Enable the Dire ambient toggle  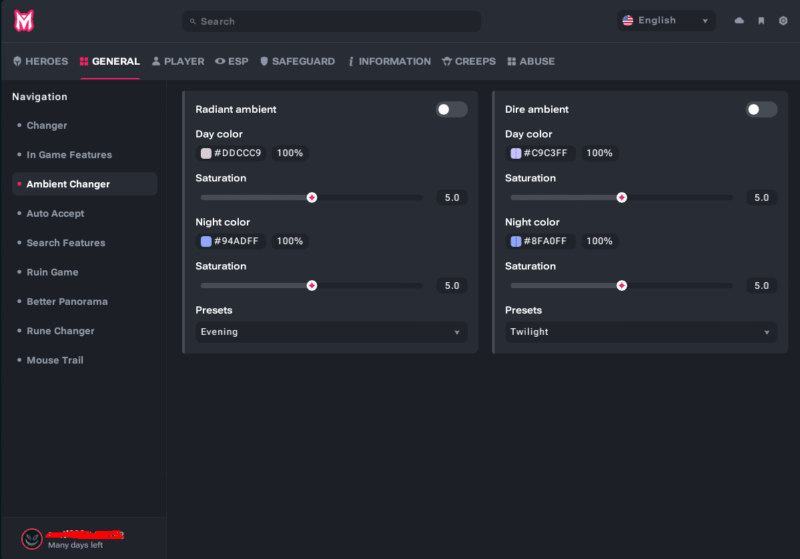coord(761,109)
